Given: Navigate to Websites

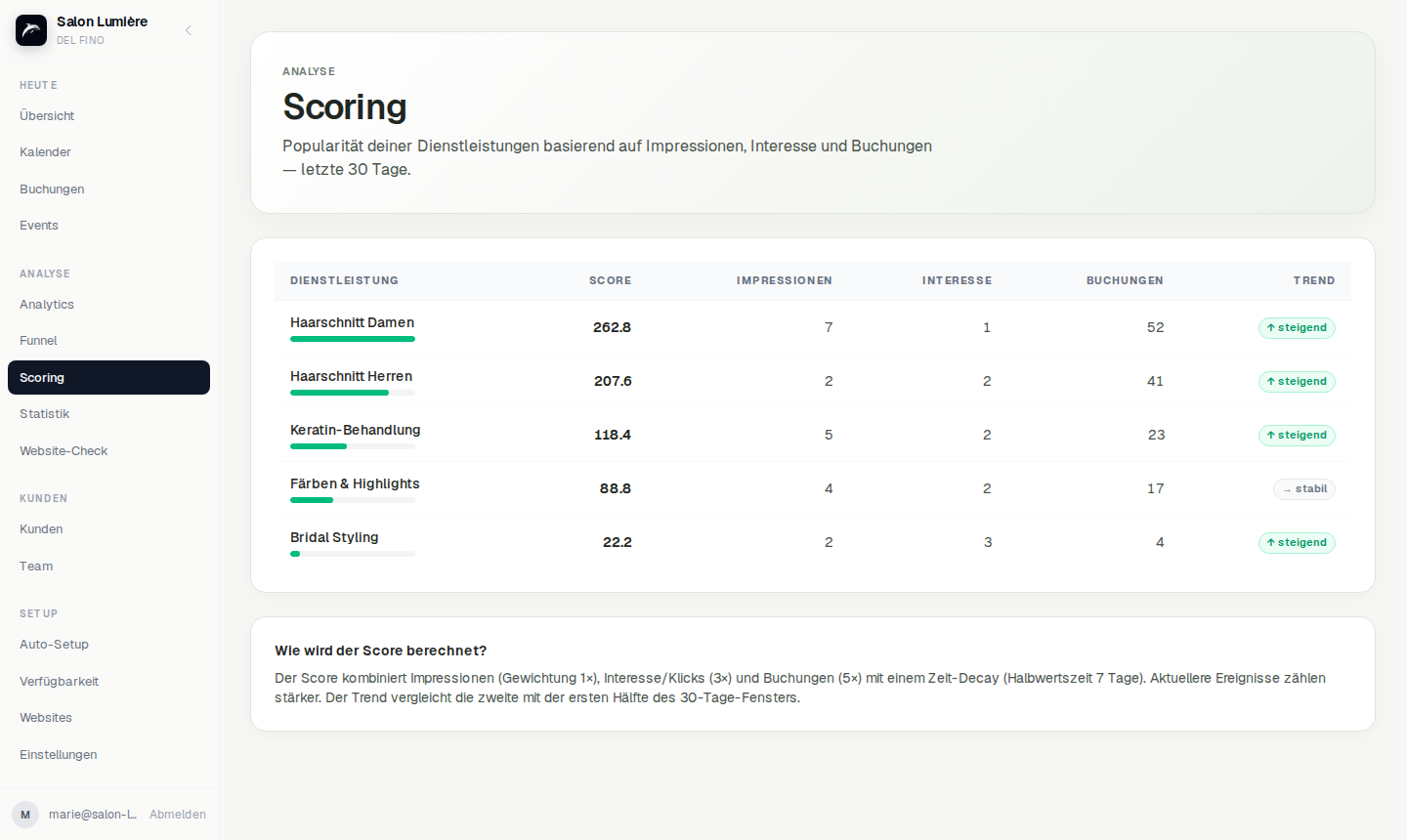Looking at the screenshot, I should [x=108, y=718].
